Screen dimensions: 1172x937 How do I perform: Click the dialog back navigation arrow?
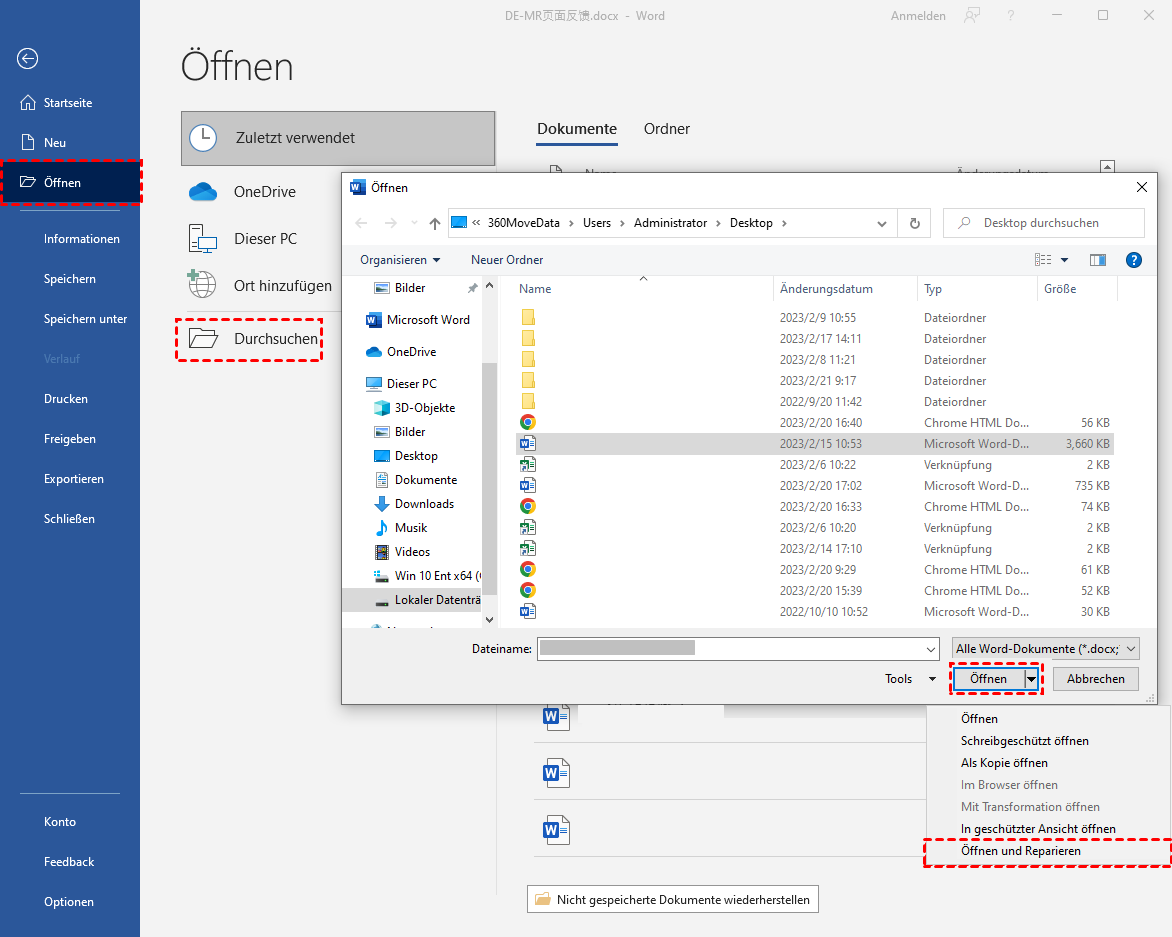pos(362,223)
